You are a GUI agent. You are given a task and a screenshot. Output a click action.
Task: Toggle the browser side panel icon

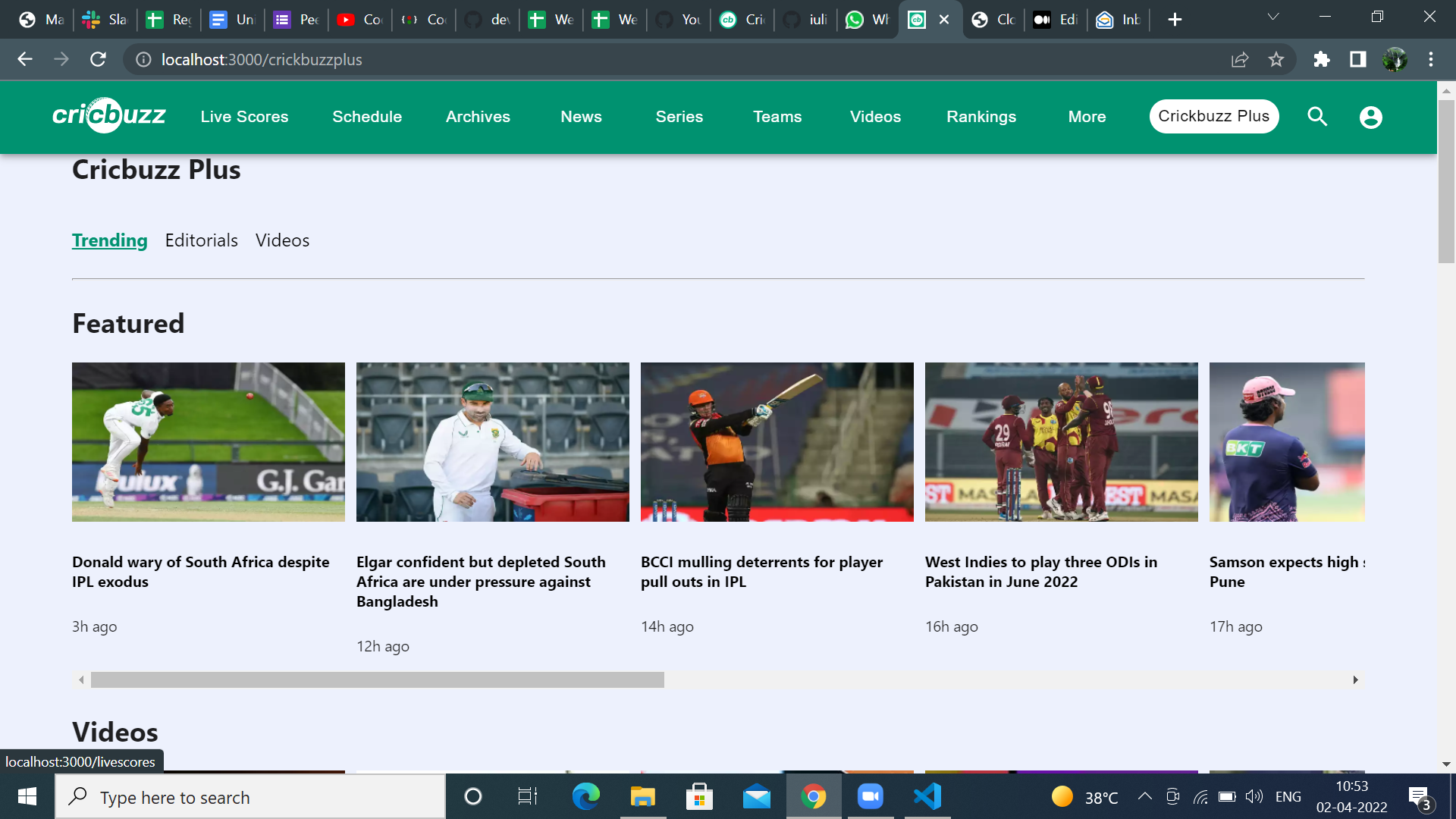pyautogui.click(x=1357, y=59)
